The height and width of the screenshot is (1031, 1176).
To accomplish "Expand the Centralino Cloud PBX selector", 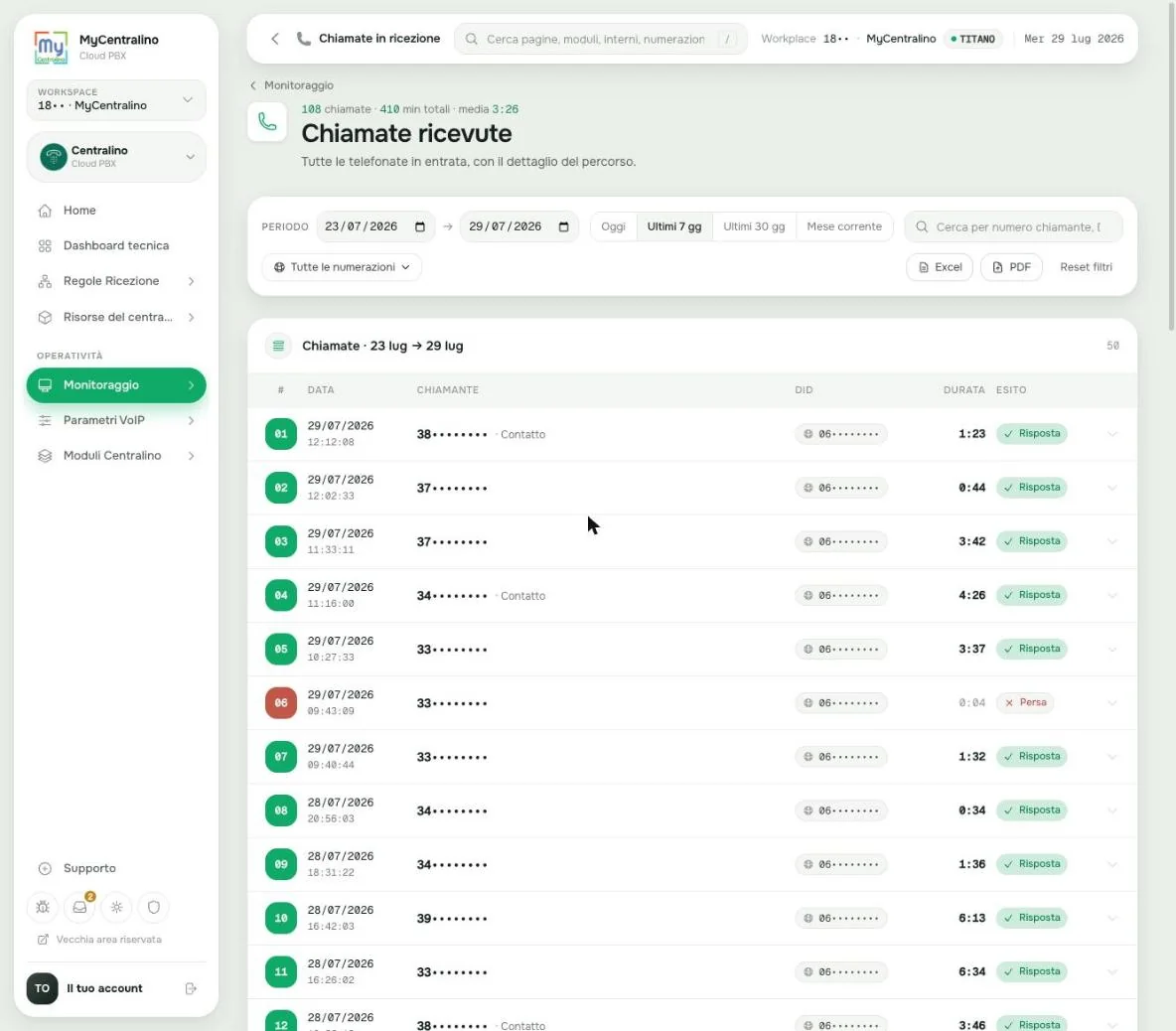I will point(115,157).
